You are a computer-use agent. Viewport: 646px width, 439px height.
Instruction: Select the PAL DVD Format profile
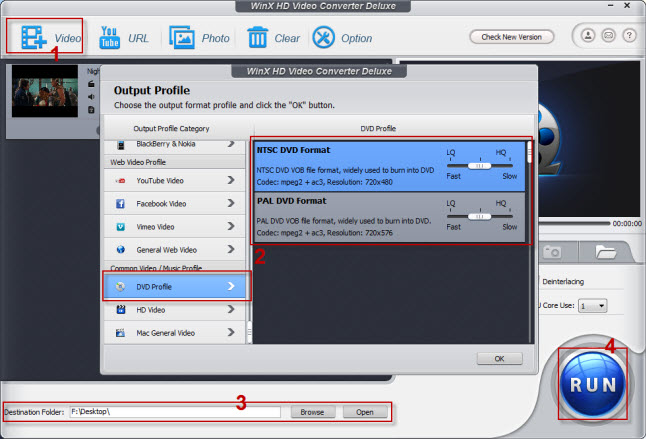coord(390,217)
